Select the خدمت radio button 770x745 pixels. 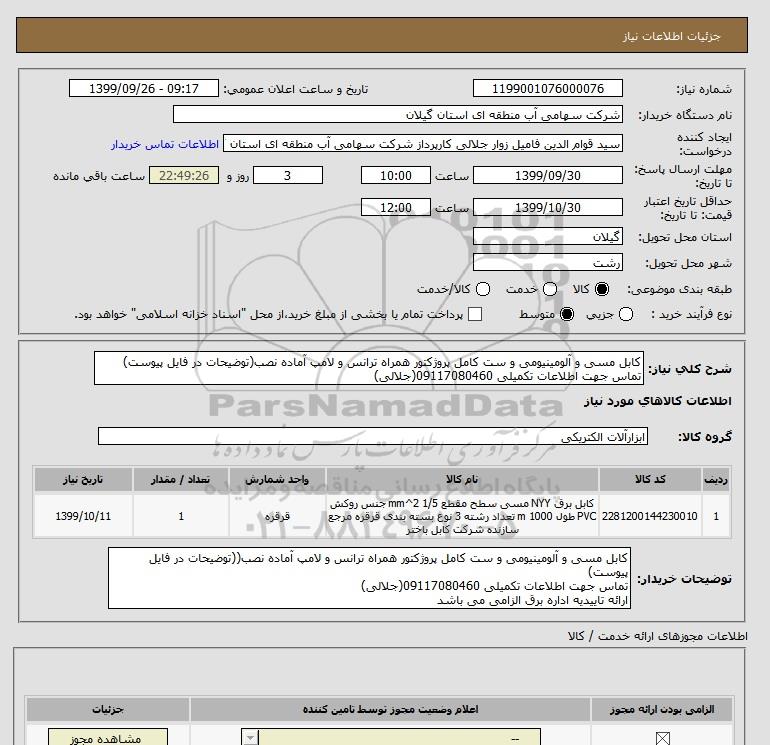(x=550, y=289)
